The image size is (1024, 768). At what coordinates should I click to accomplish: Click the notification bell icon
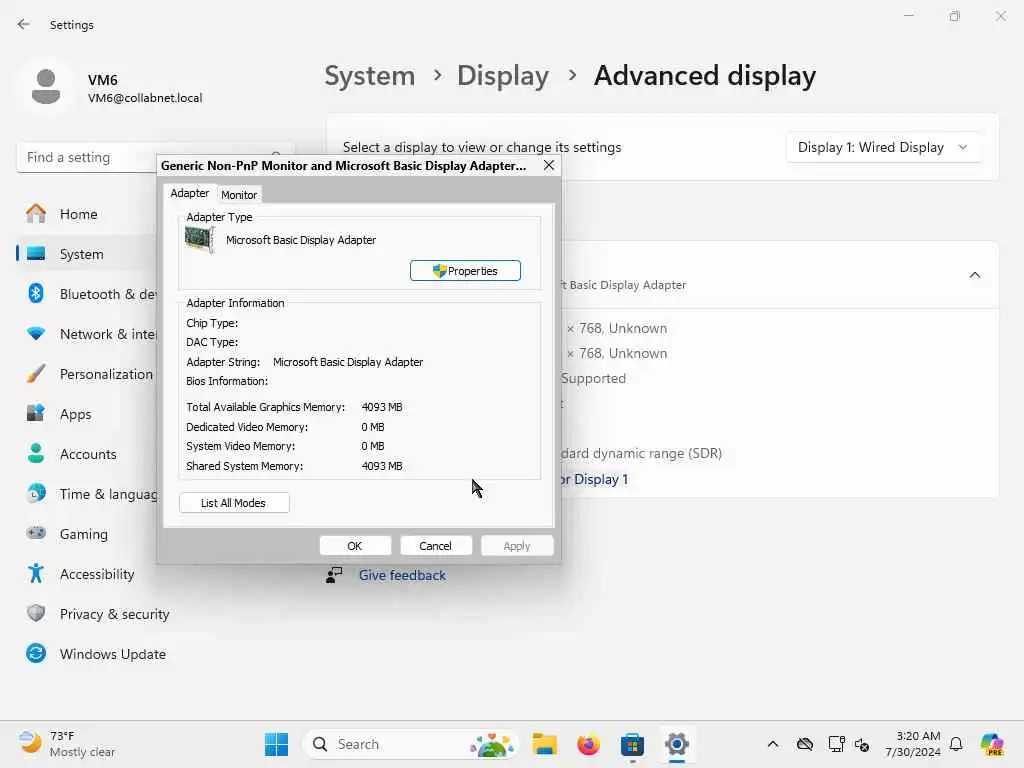click(956, 744)
